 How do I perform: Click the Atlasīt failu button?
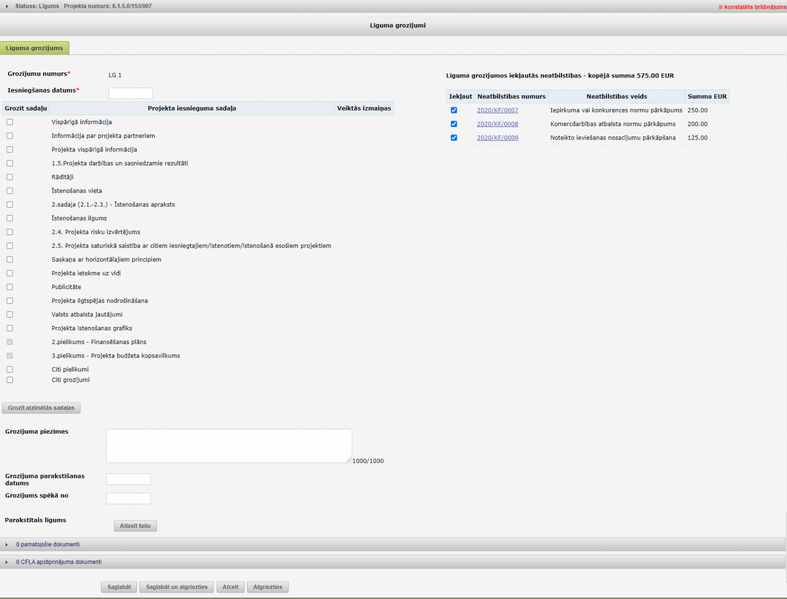(135, 526)
